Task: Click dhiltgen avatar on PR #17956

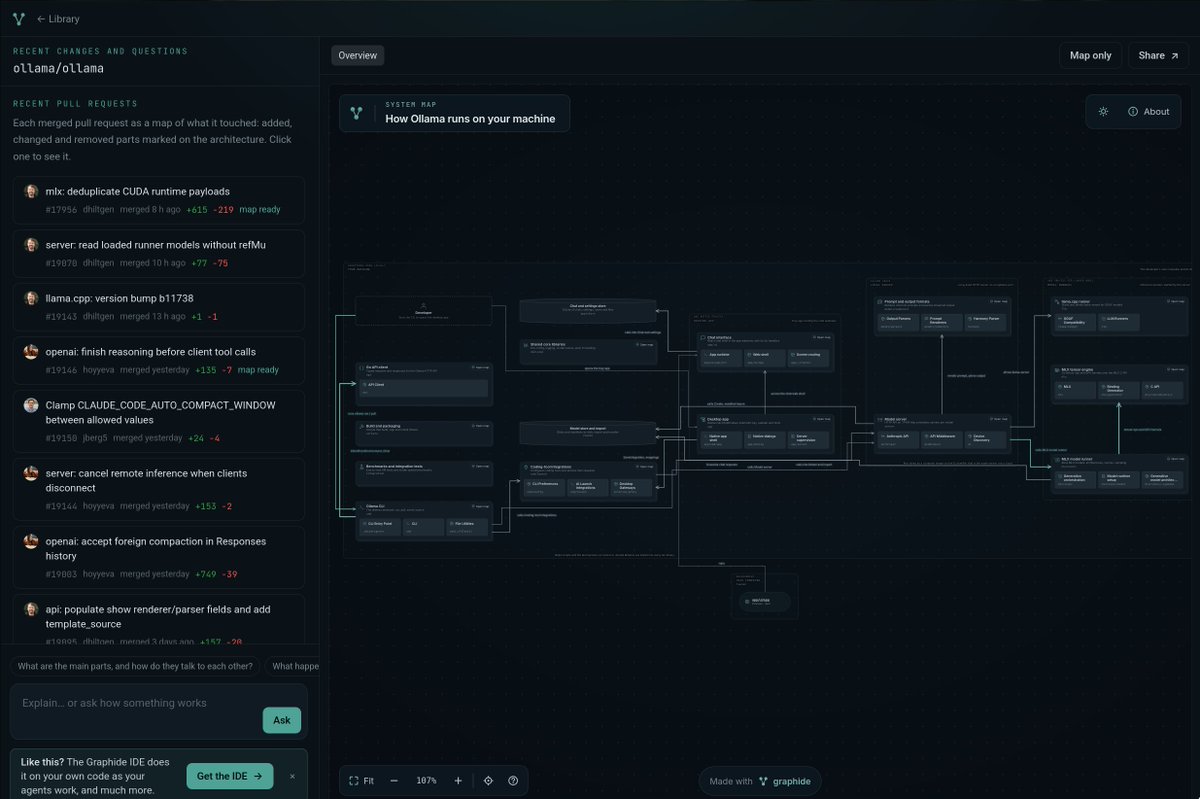Action: [x=31, y=191]
